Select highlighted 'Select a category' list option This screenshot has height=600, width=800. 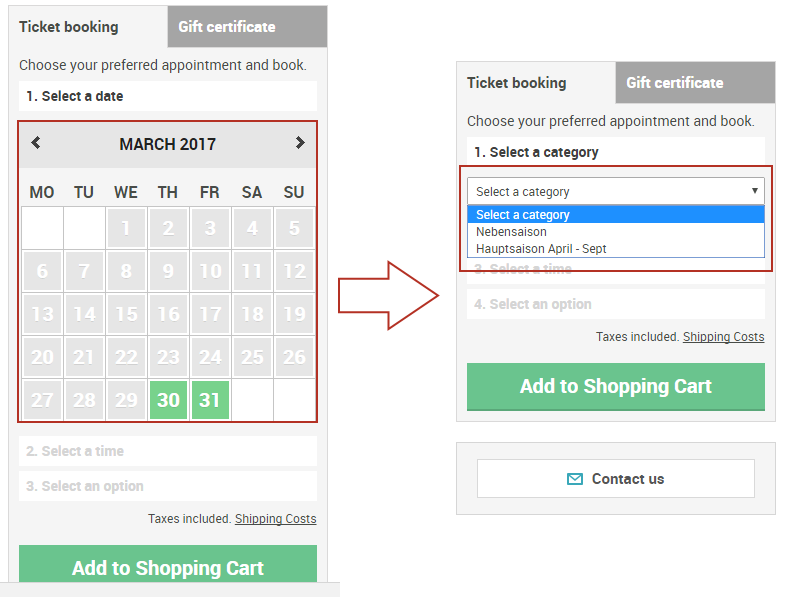523,215
